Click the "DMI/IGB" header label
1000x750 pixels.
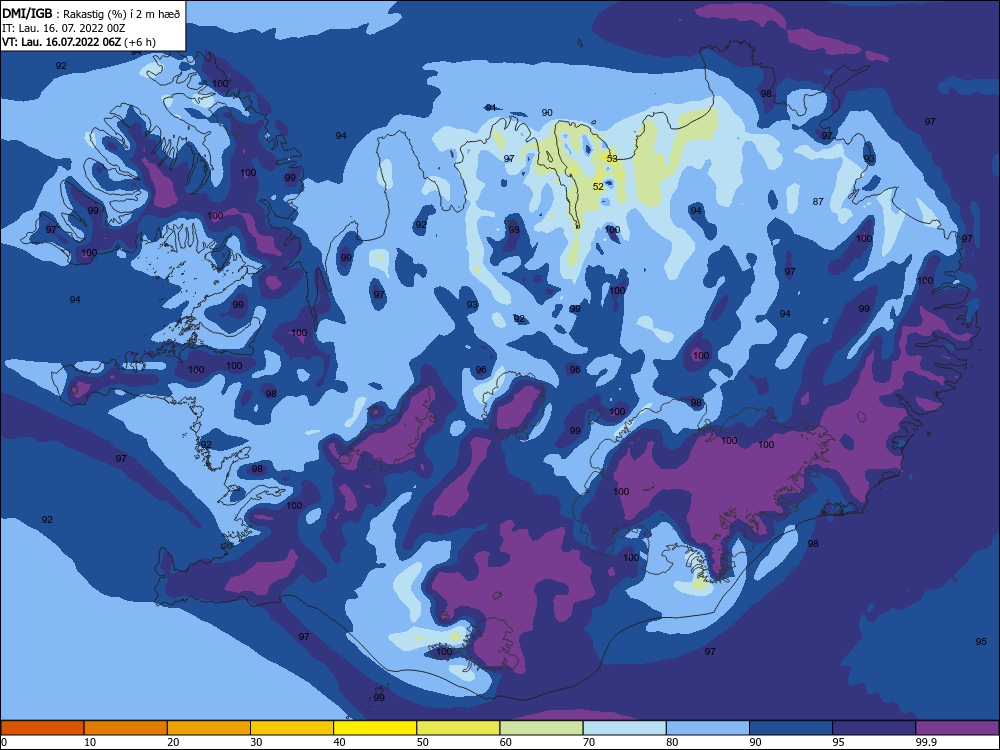pyautogui.click(x=27, y=13)
